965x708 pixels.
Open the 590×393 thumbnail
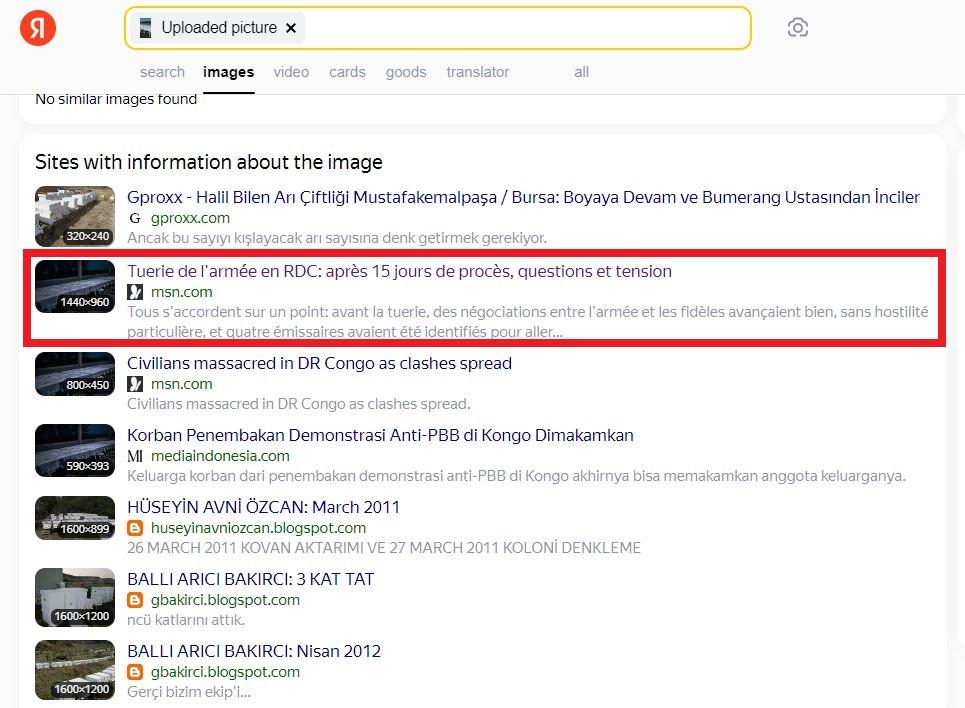pos(75,450)
